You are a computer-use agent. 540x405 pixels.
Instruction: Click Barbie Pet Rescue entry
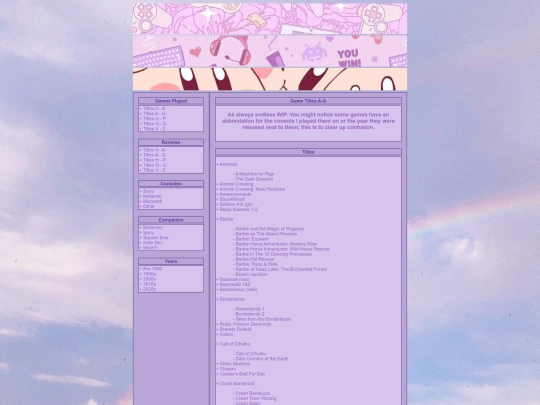click(x=255, y=259)
